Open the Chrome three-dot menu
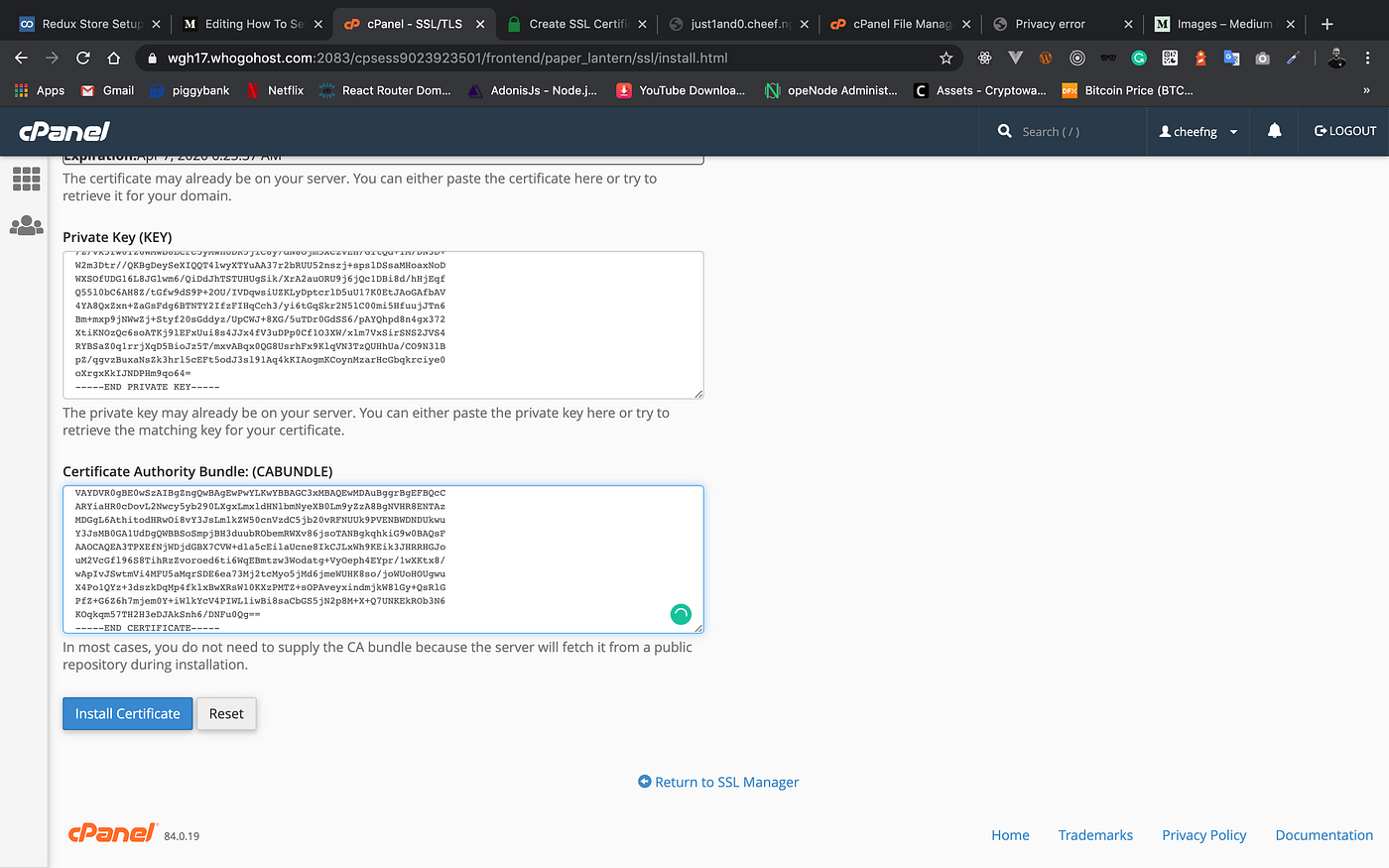Viewport: 1389px width, 868px height. point(1368,59)
